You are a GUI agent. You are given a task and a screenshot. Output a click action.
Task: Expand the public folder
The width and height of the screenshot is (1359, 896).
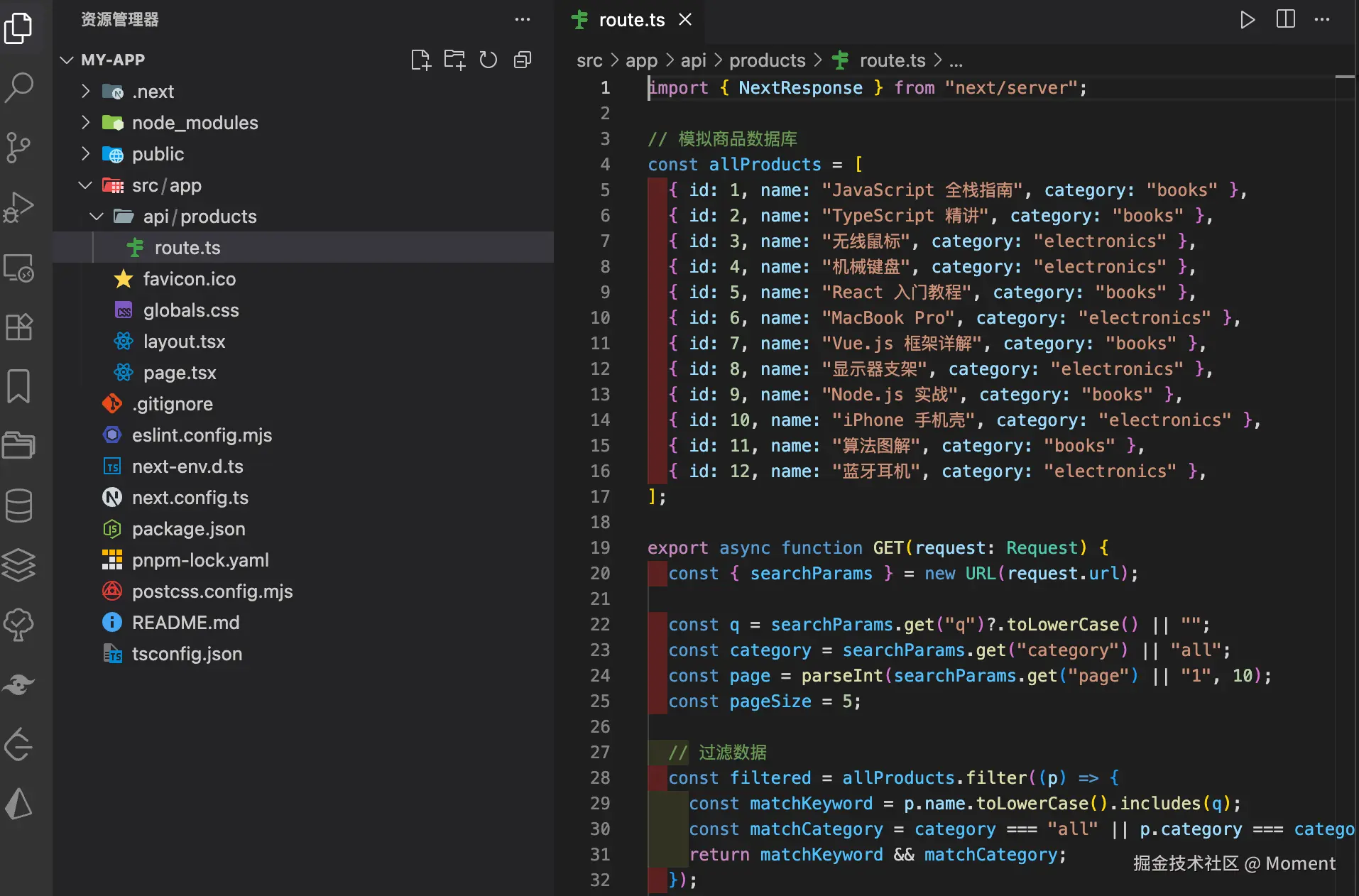(158, 154)
